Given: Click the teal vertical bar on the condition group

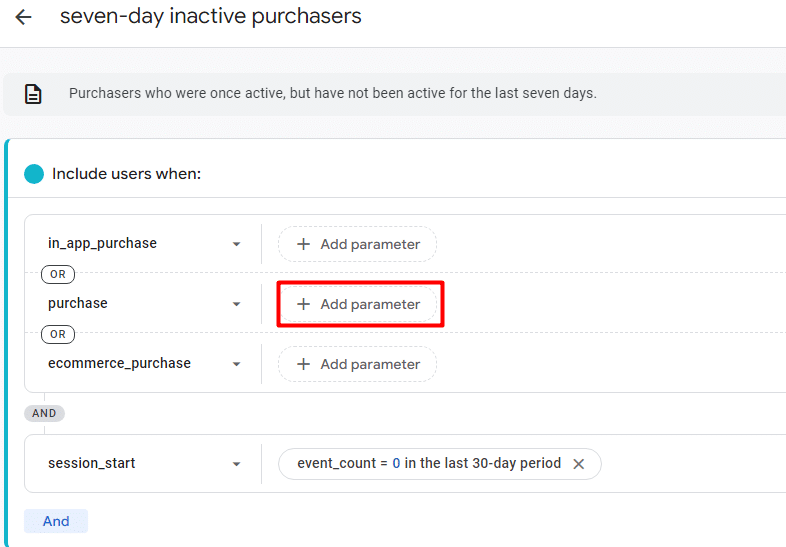Looking at the screenshot, I should (x=7, y=340).
